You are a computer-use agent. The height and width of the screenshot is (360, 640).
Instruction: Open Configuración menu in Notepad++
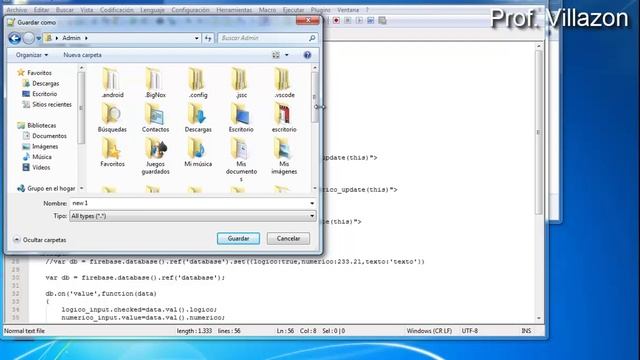(x=190, y=10)
